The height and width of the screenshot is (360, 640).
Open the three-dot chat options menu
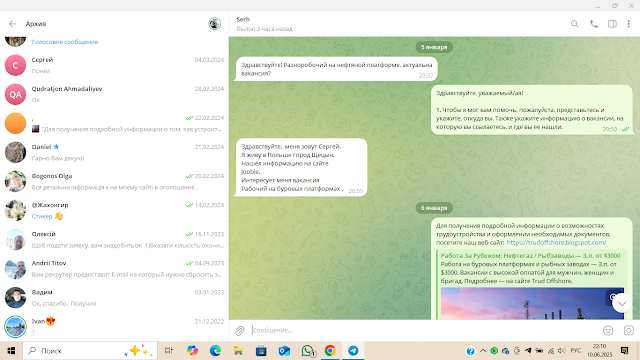pos(629,24)
